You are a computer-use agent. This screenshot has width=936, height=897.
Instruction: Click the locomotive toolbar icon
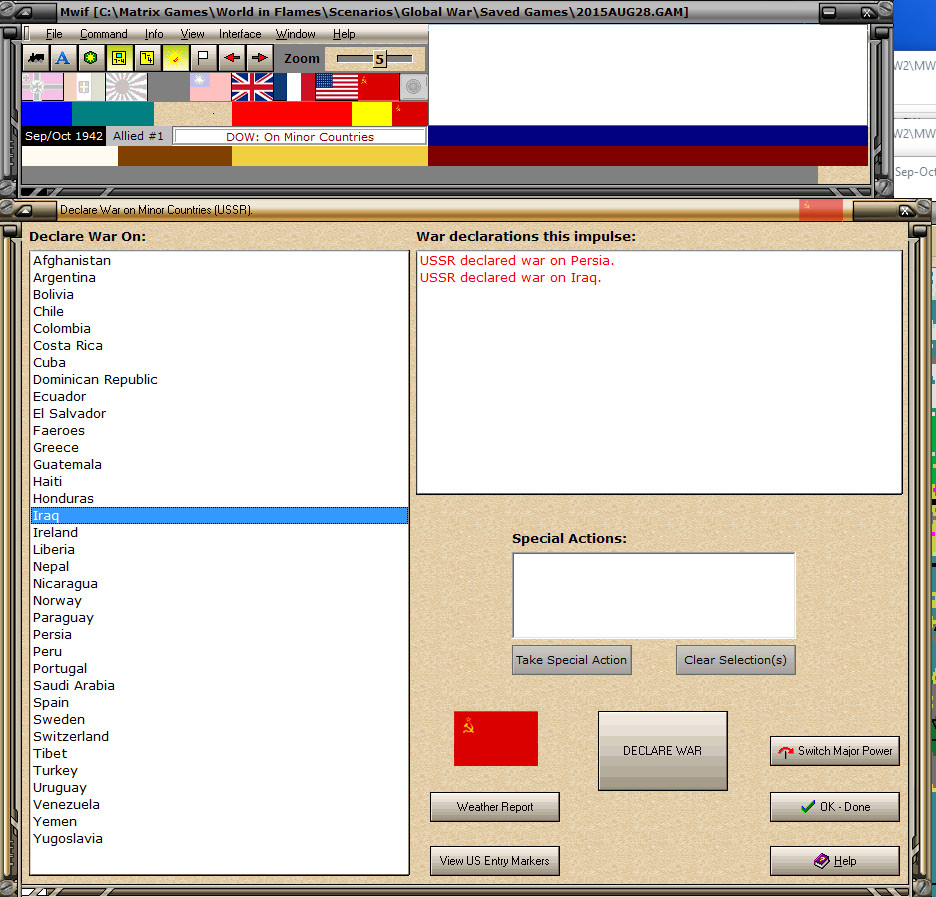tap(36, 58)
